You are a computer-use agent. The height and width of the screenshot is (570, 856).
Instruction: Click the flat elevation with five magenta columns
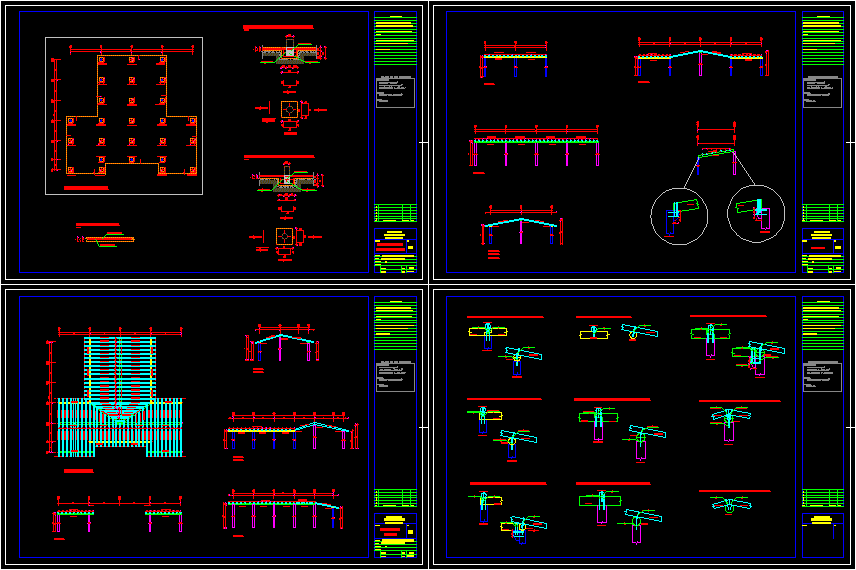536,148
